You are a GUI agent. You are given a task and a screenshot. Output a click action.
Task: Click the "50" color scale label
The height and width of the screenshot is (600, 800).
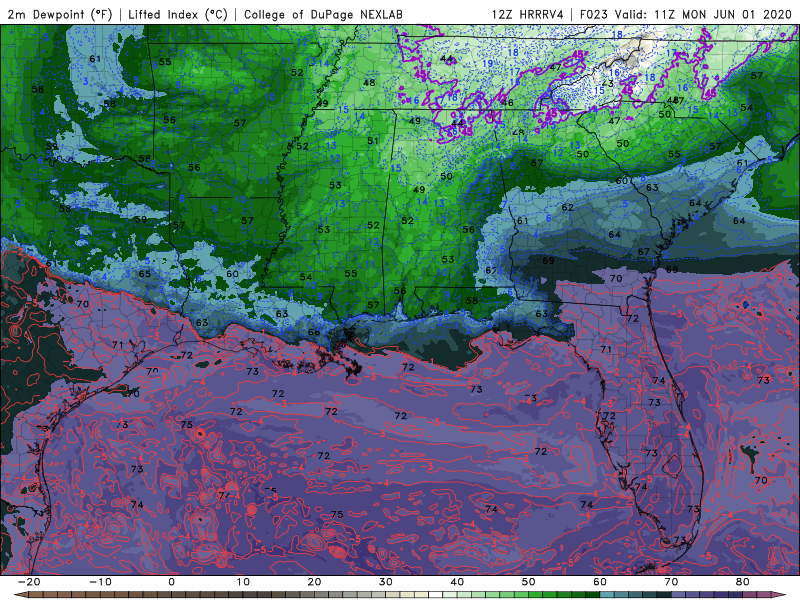pyautogui.click(x=529, y=582)
